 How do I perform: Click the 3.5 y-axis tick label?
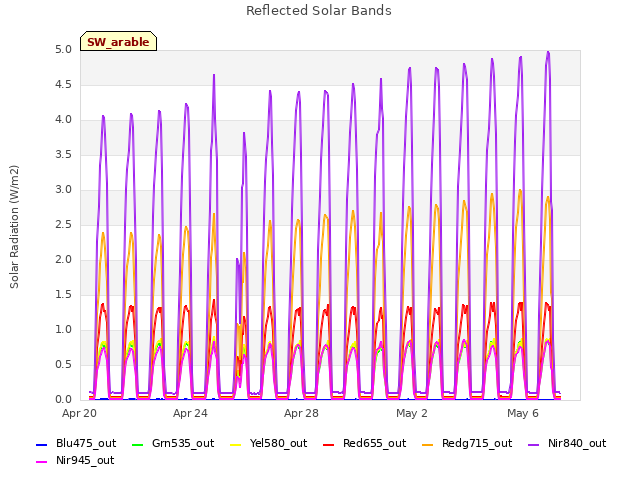pos(63,155)
